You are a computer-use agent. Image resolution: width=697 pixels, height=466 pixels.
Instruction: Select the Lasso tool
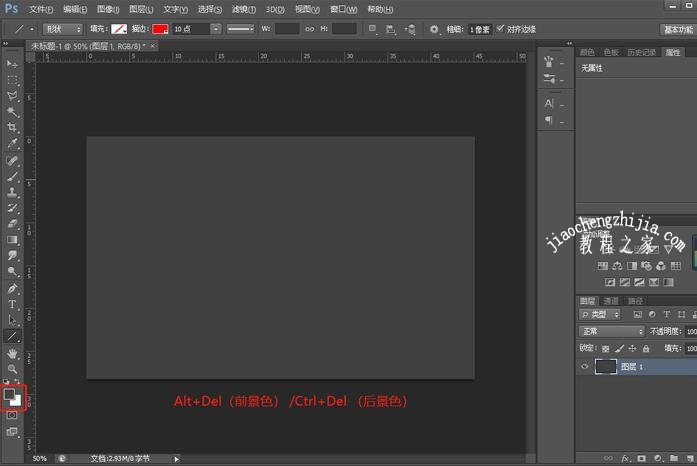coord(13,96)
